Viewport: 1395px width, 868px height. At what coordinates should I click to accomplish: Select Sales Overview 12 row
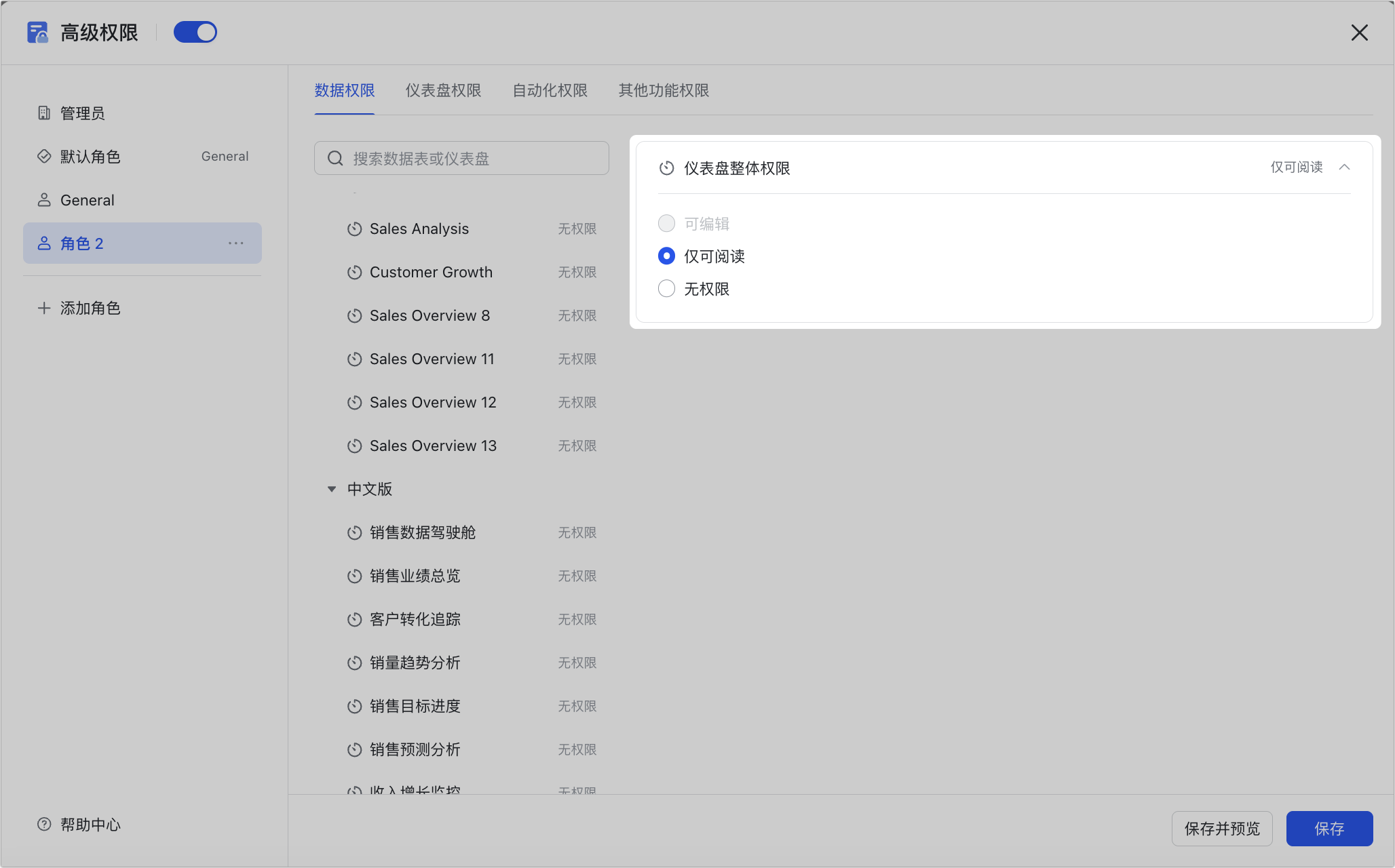[461, 403]
